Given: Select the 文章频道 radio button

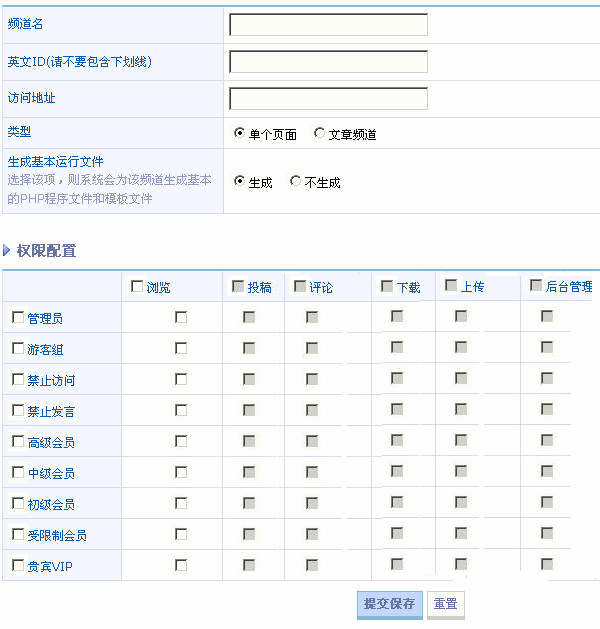Looking at the screenshot, I should tap(320, 133).
